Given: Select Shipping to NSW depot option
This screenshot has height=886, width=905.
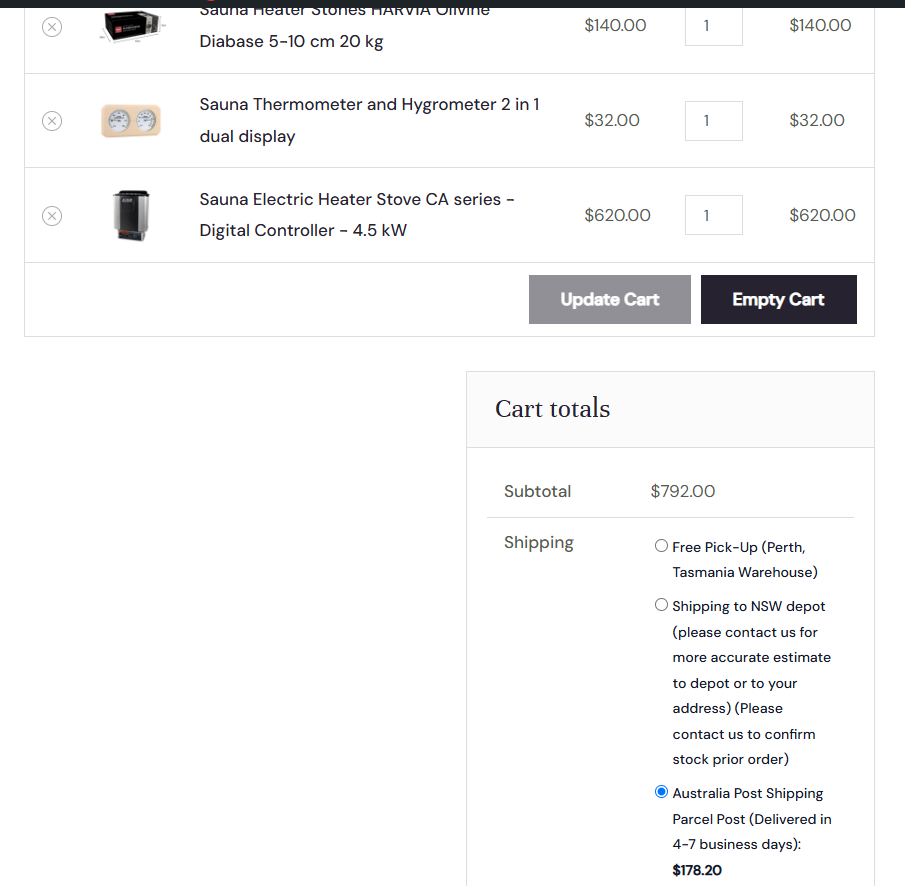Looking at the screenshot, I should [661, 604].
